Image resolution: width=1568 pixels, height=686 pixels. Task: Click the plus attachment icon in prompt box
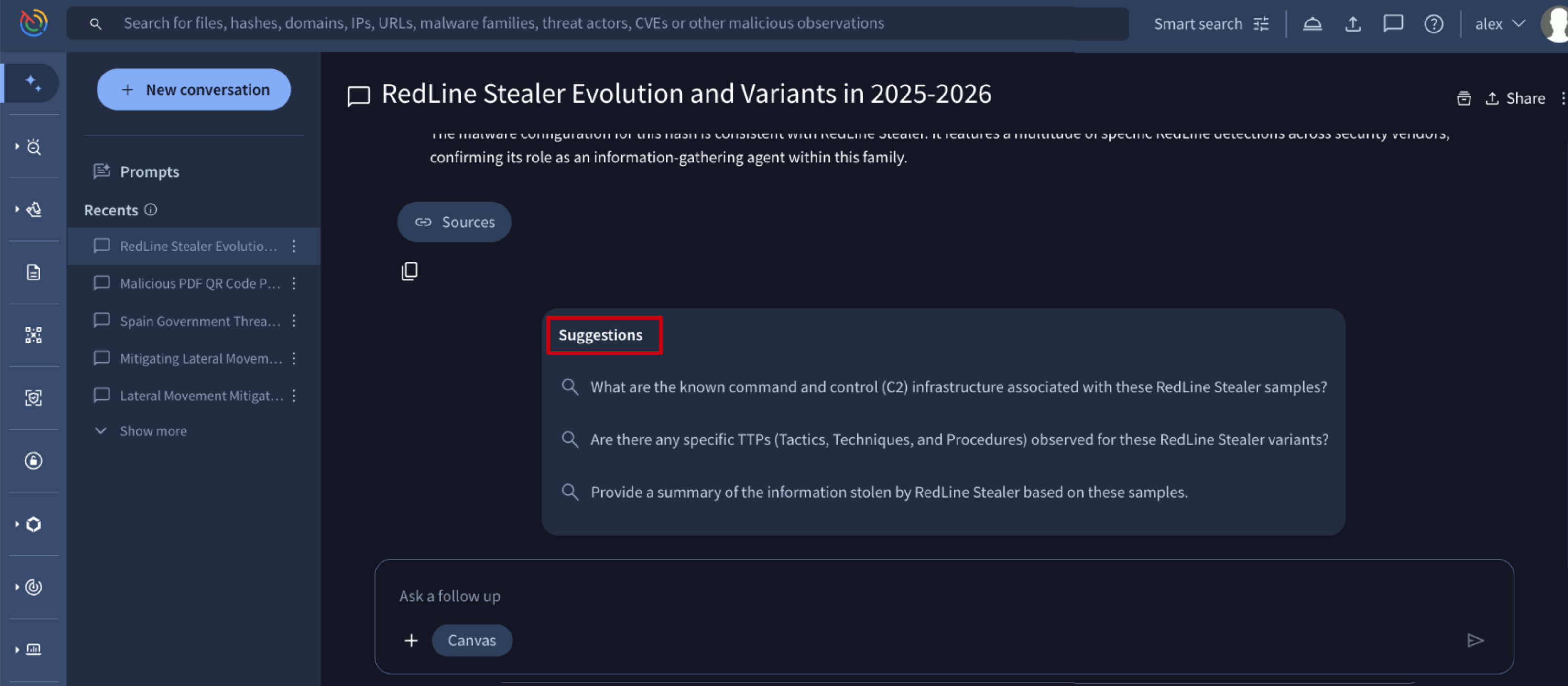point(412,641)
